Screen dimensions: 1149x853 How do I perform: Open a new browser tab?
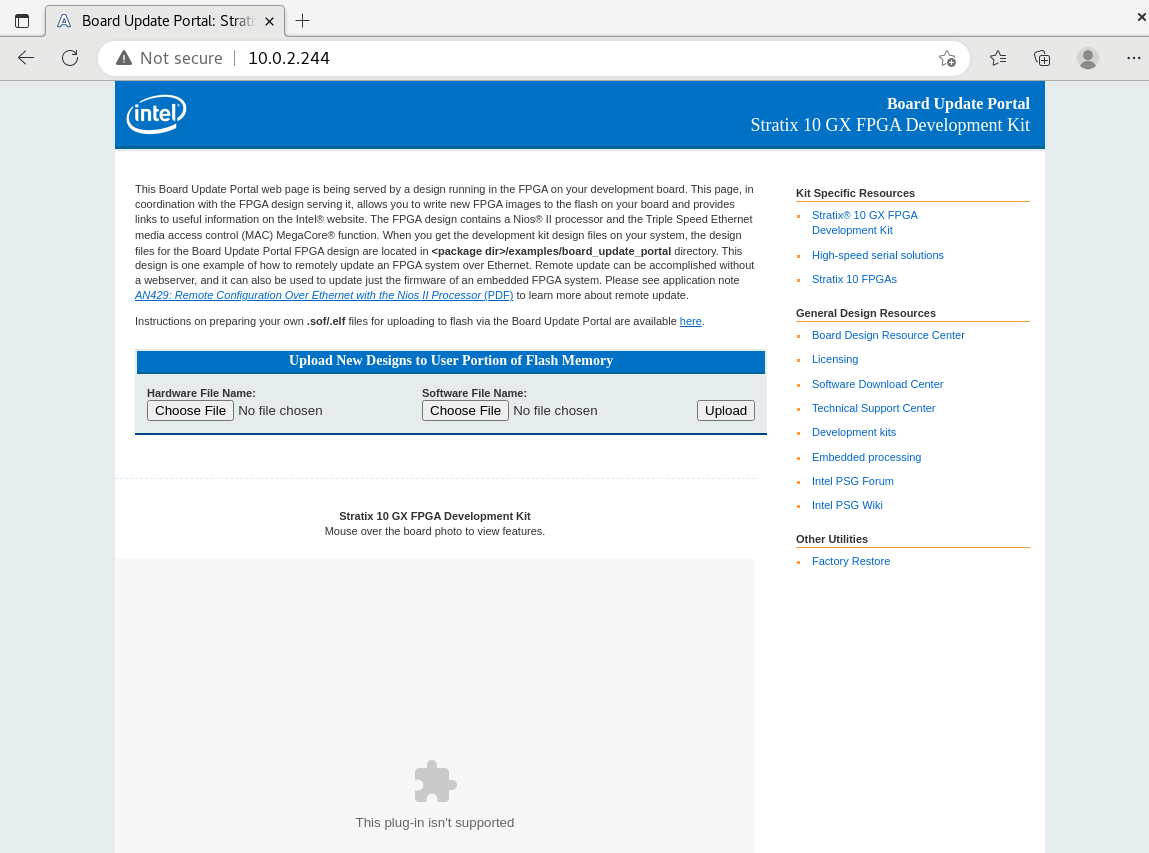301,19
